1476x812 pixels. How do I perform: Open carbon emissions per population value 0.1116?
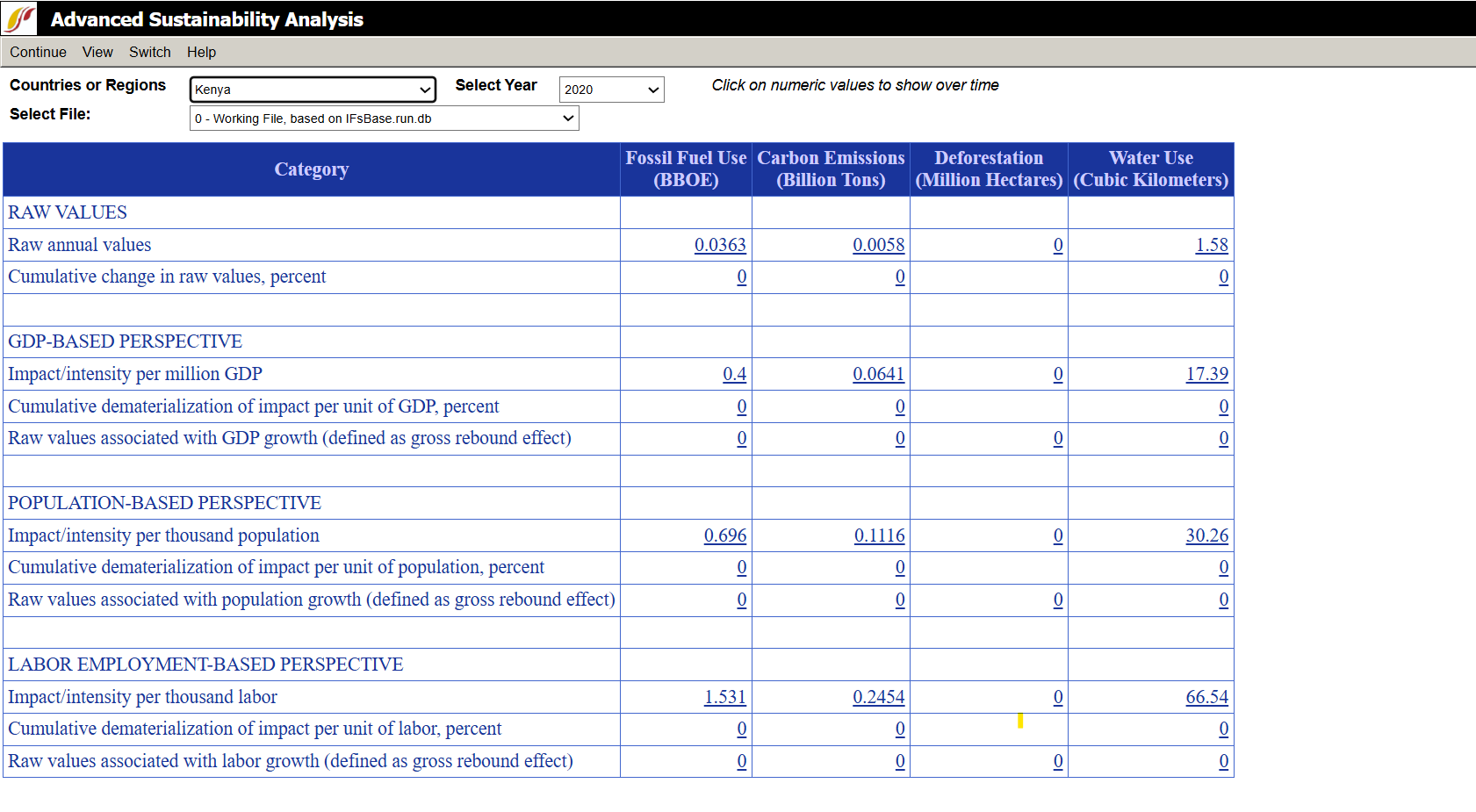click(879, 535)
